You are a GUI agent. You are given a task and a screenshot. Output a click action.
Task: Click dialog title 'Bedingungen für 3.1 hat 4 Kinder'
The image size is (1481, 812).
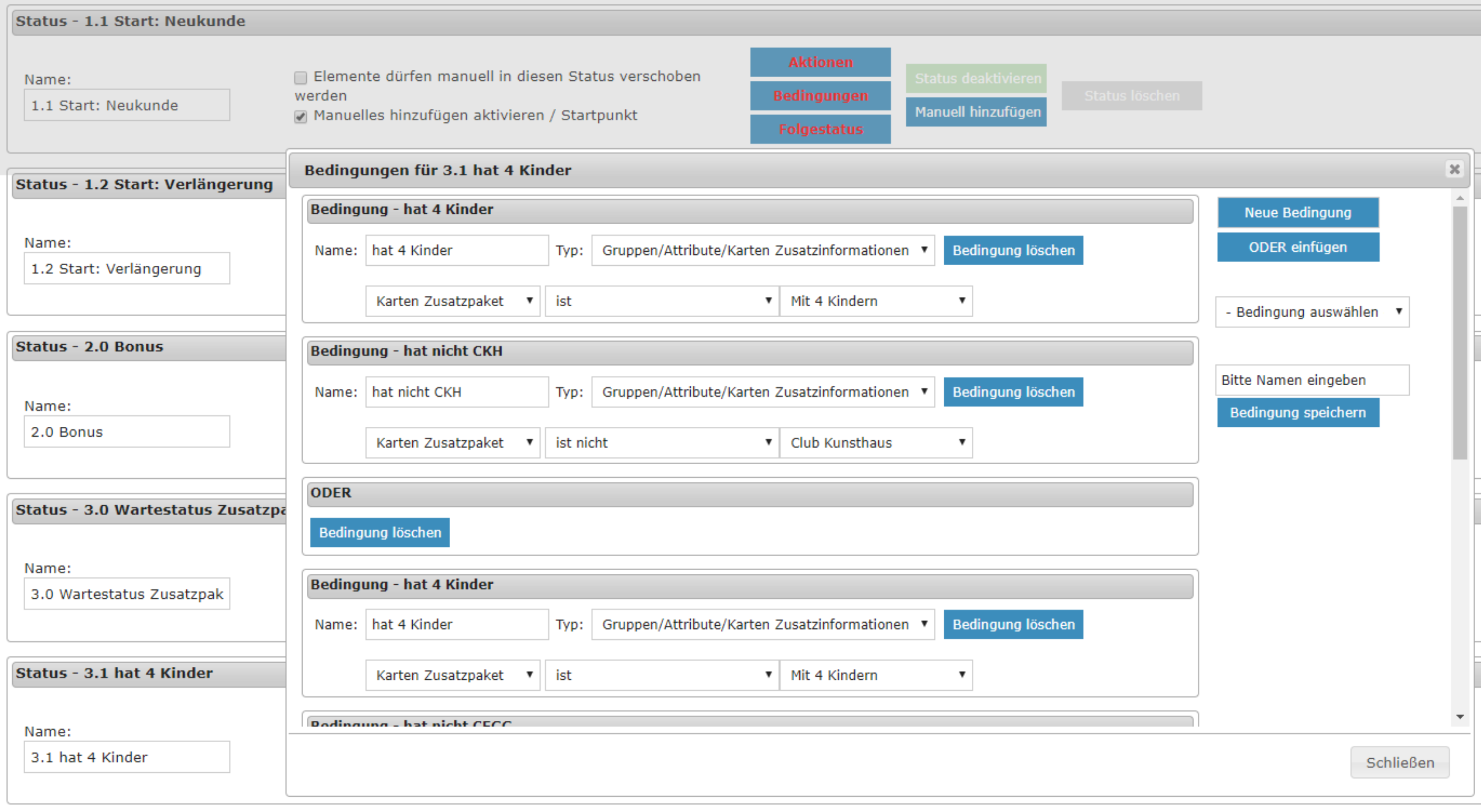tap(438, 170)
